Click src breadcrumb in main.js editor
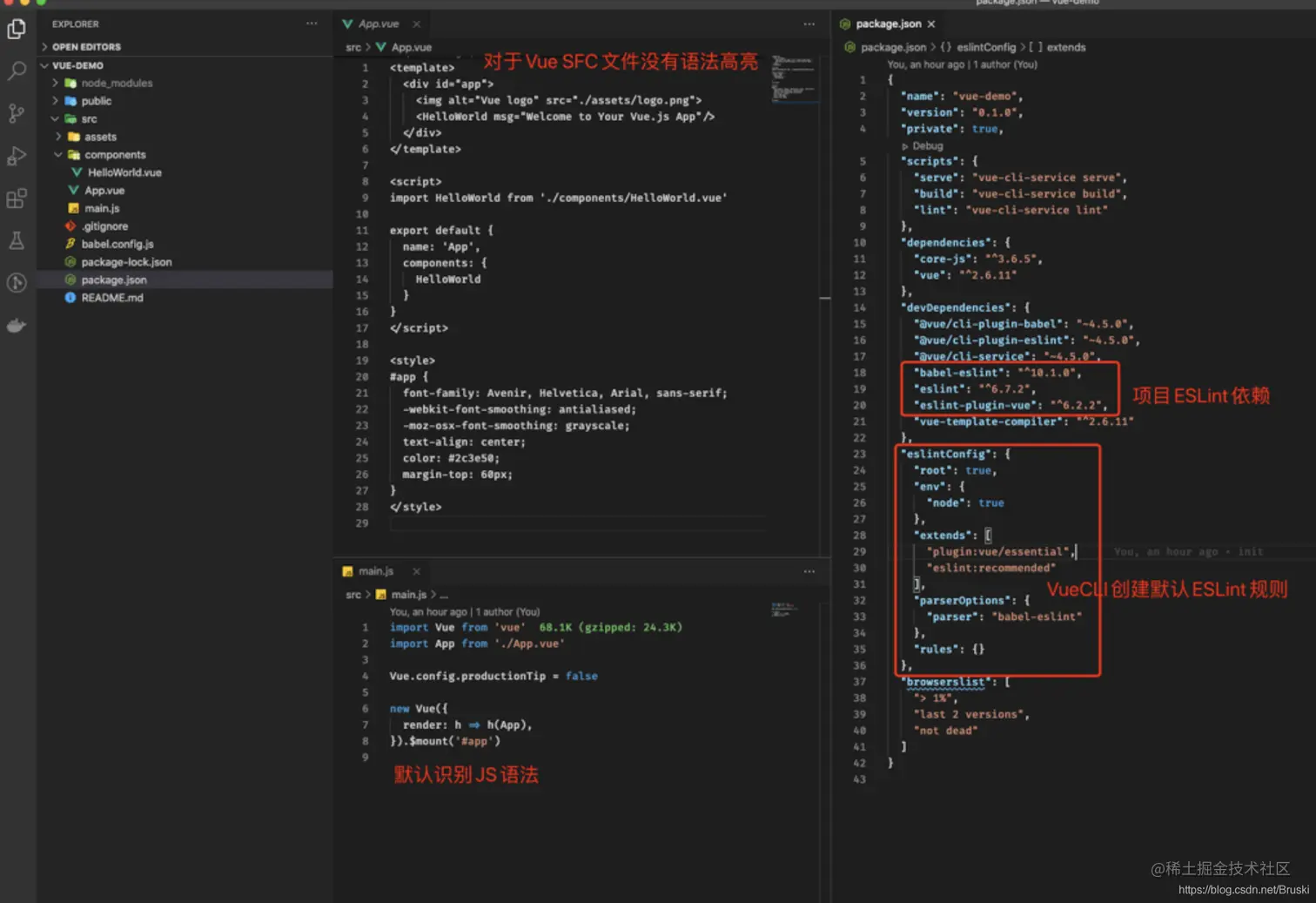Viewport: 1316px width, 903px height. click(352, 595)
